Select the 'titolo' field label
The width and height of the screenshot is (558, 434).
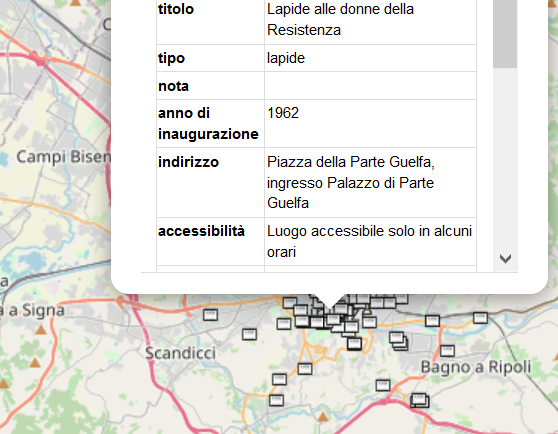point(176,9)
